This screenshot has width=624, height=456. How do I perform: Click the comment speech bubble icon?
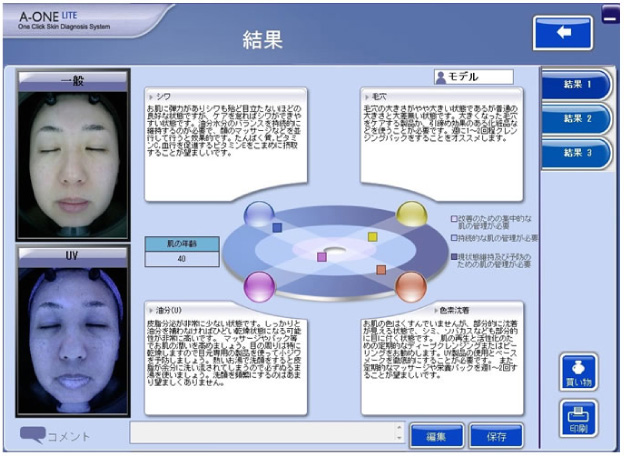[x=33, y=435]
